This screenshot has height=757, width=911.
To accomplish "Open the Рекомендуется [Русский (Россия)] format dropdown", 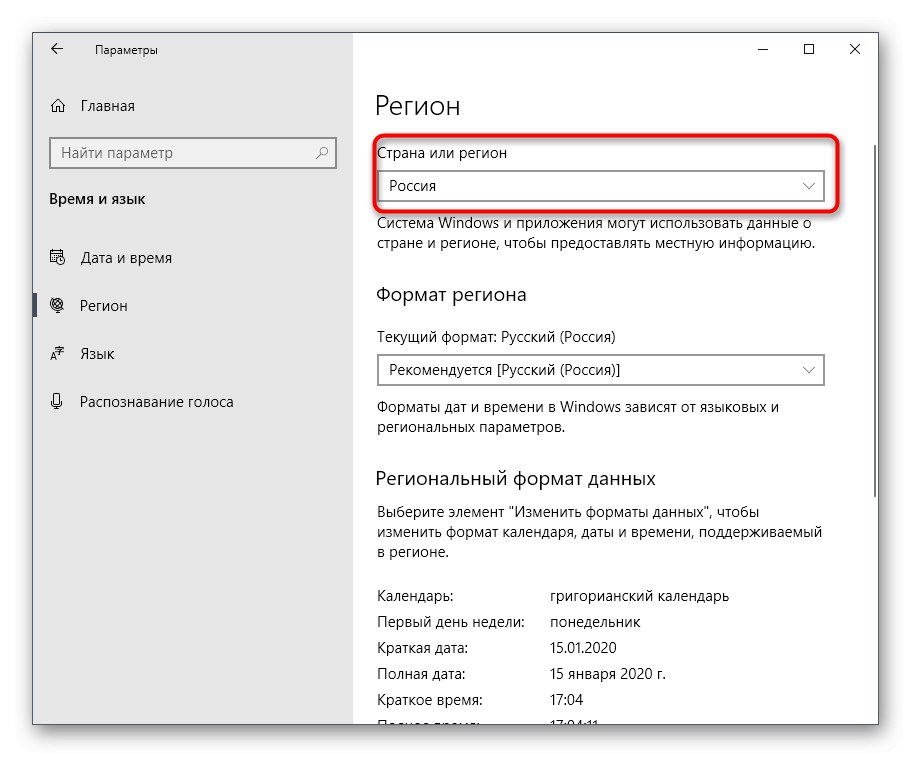I will tap(590, 370).
